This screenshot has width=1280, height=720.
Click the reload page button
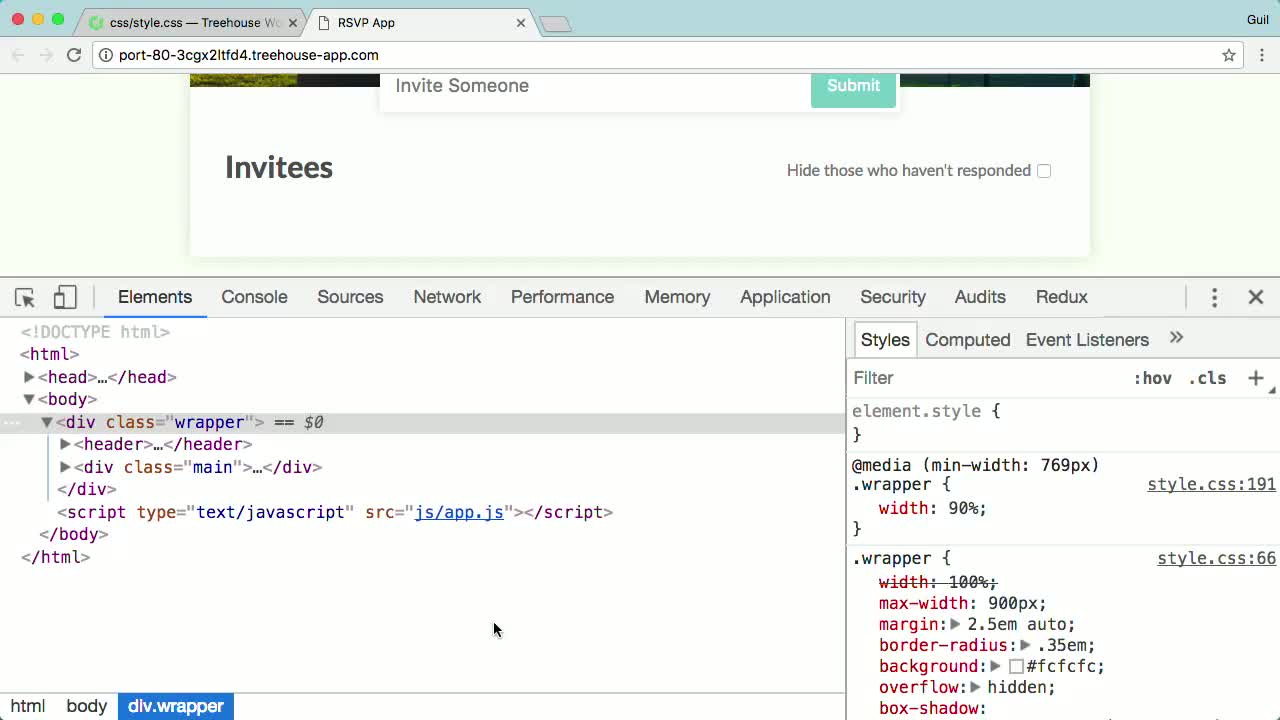[74, 56]
